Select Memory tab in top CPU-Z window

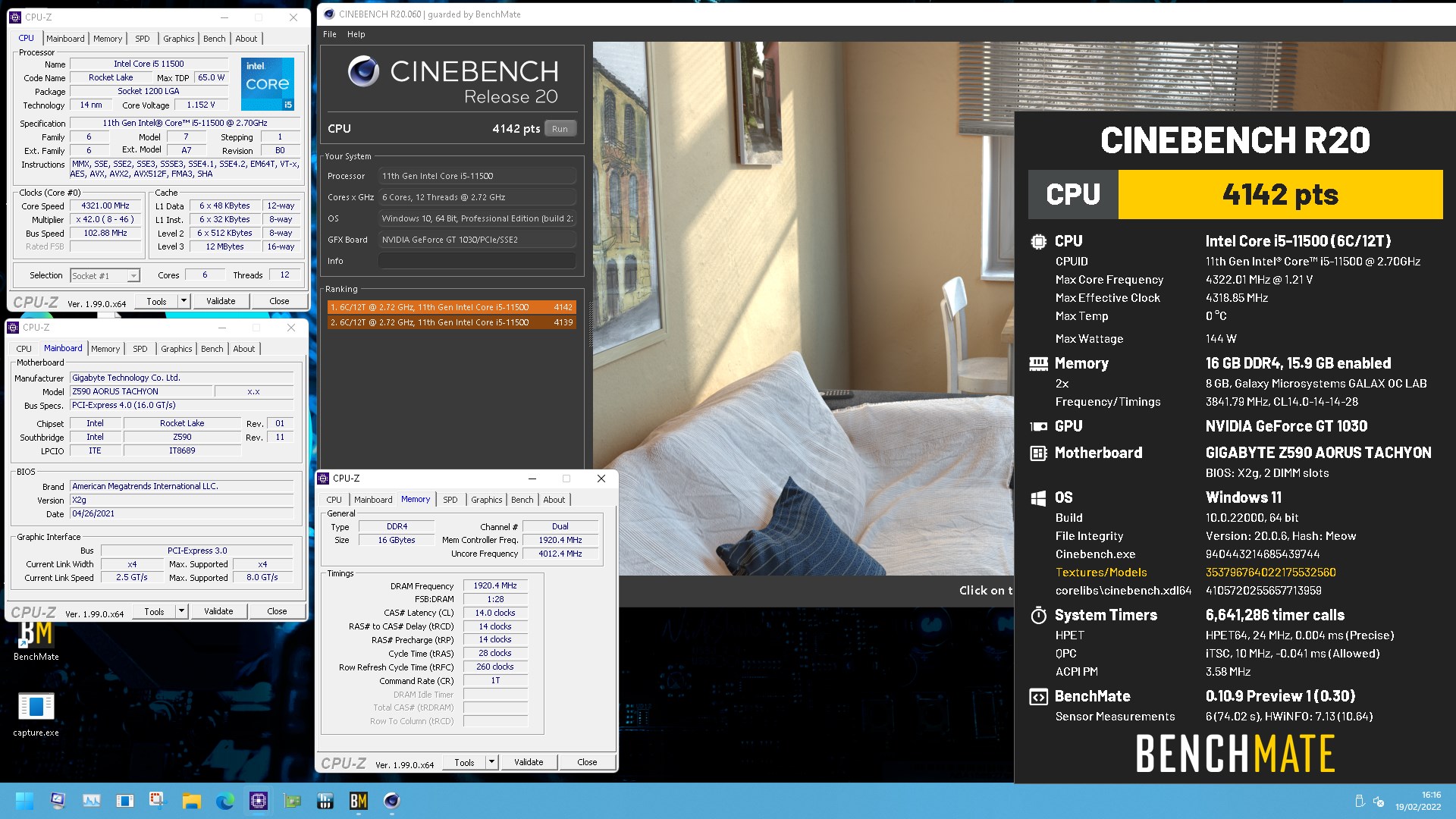click(108, 39)
